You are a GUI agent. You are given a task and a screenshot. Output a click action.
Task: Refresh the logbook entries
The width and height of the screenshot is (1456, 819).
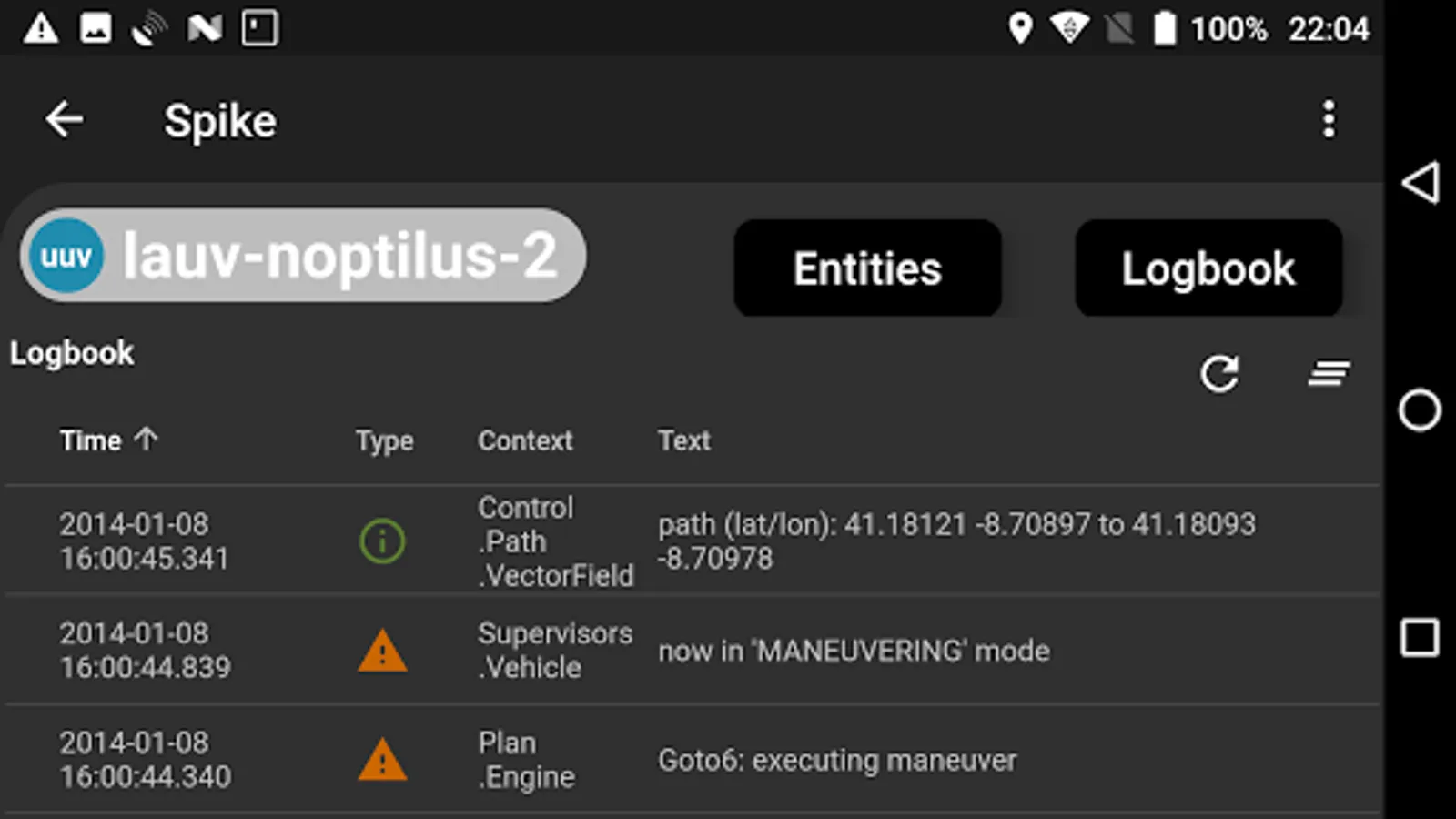(1219, 373)
